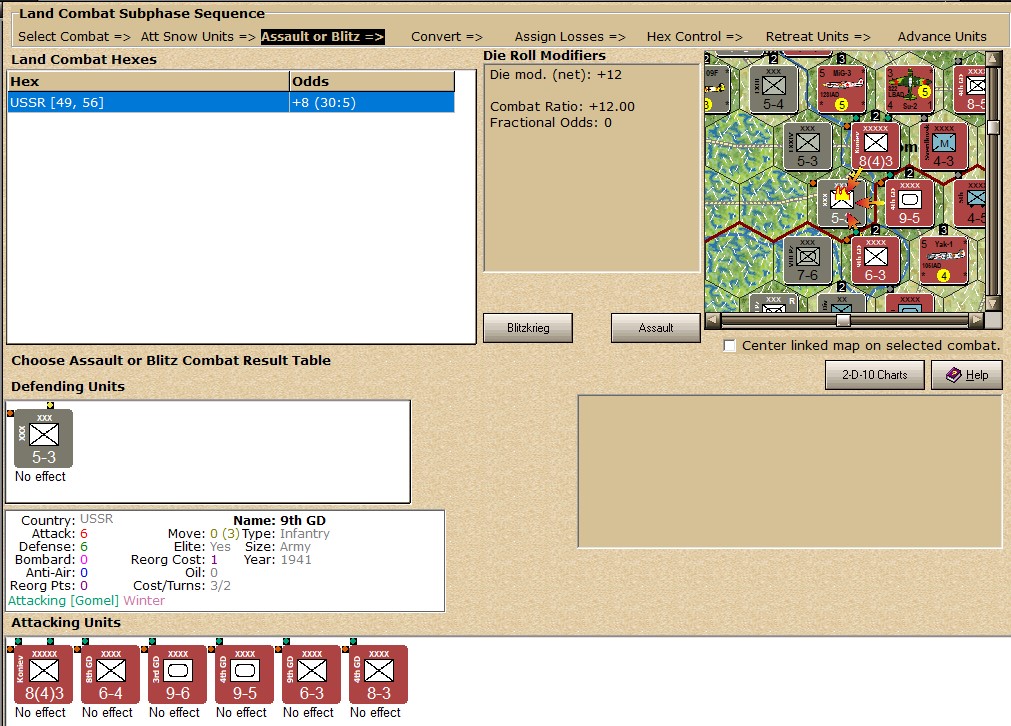Click the Hex Control subphase step

click(694, 37)
